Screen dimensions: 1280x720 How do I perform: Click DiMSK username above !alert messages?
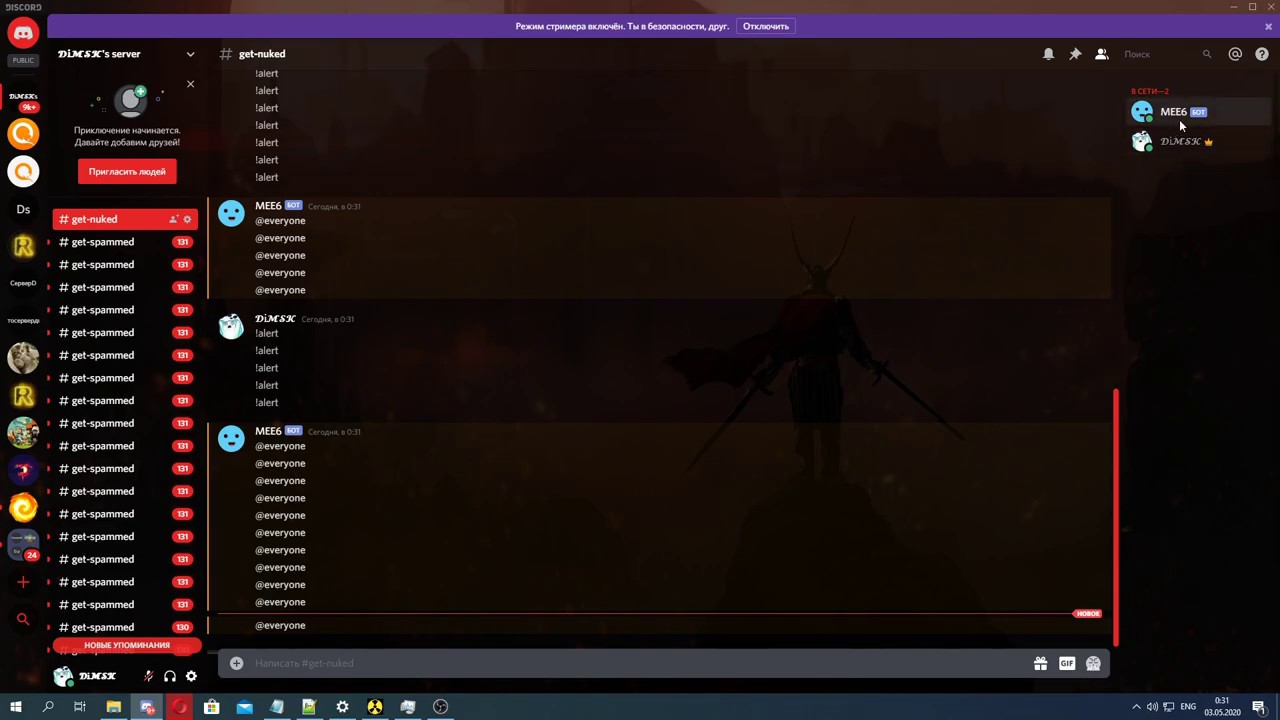(275, 319)
